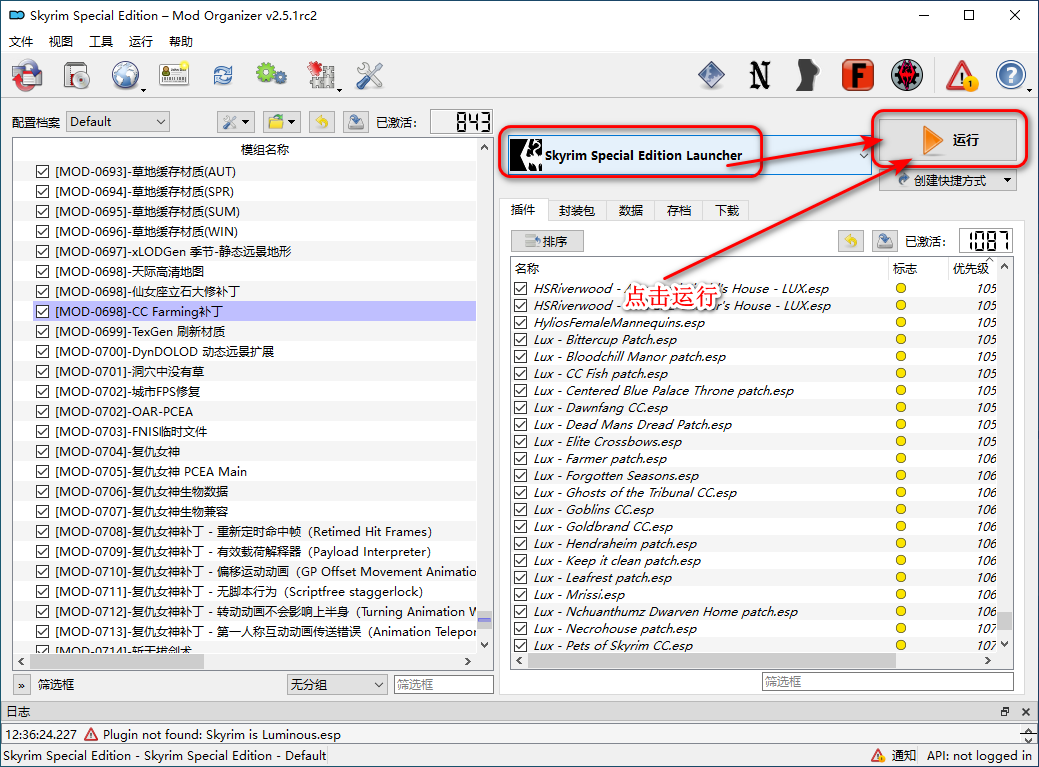1039x767 pixels.
Task: Open Settings wrench and screwdriver icon
Action: 369,75
